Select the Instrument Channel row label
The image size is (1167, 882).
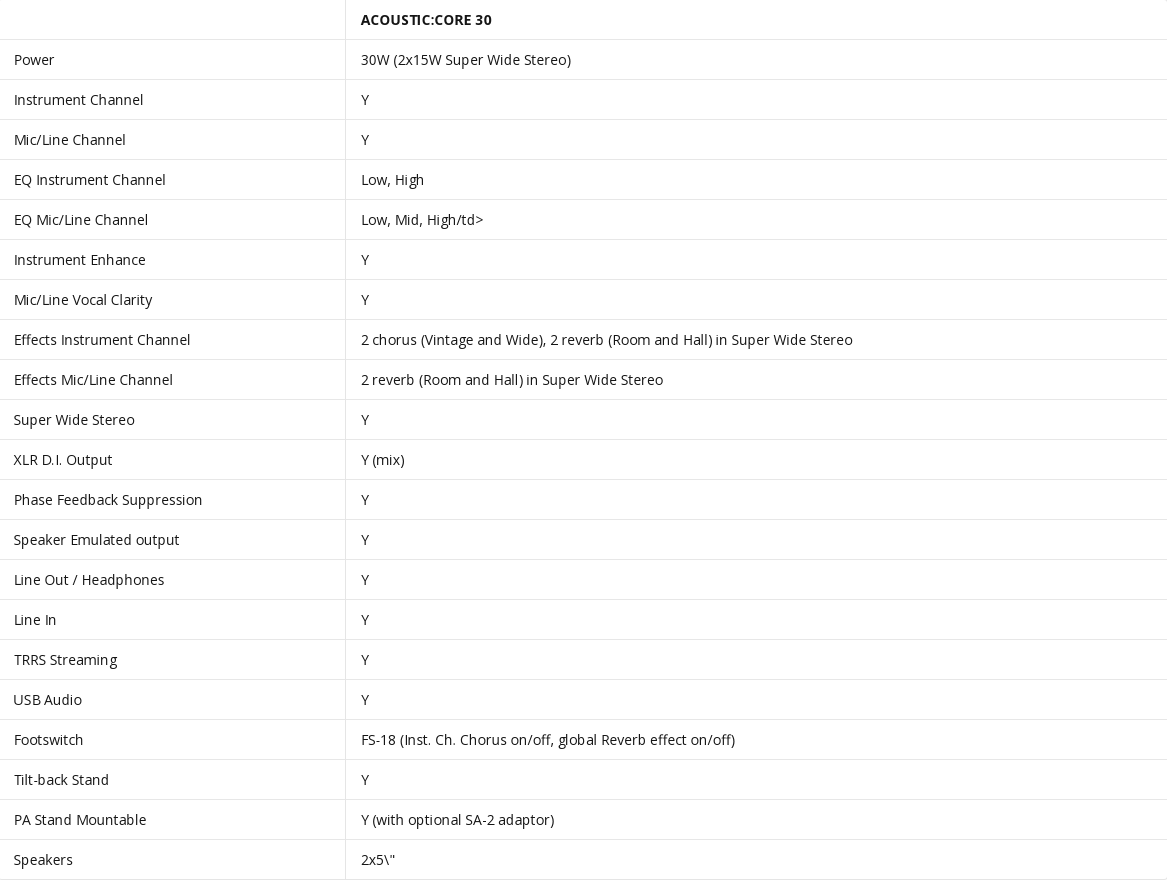[78, 100]
